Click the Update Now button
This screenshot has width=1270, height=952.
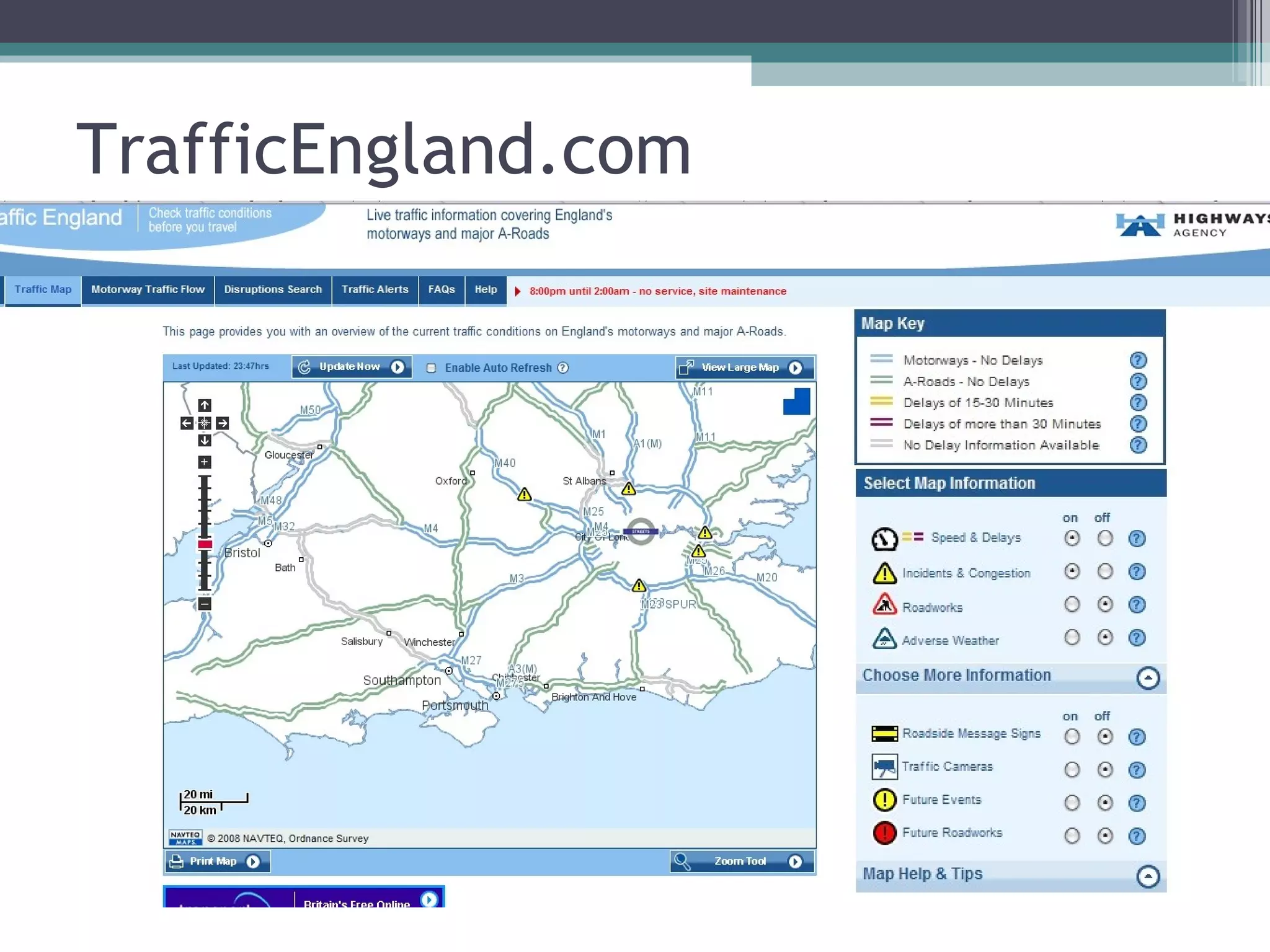(x=352, y=367)
